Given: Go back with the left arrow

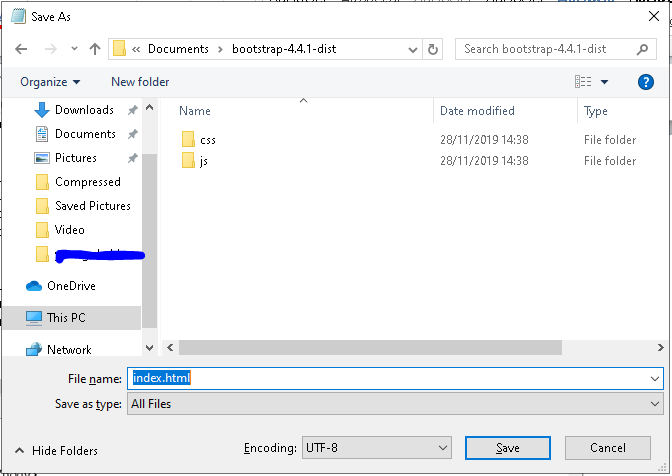Looking at the screenshot, I should point(21,49).
